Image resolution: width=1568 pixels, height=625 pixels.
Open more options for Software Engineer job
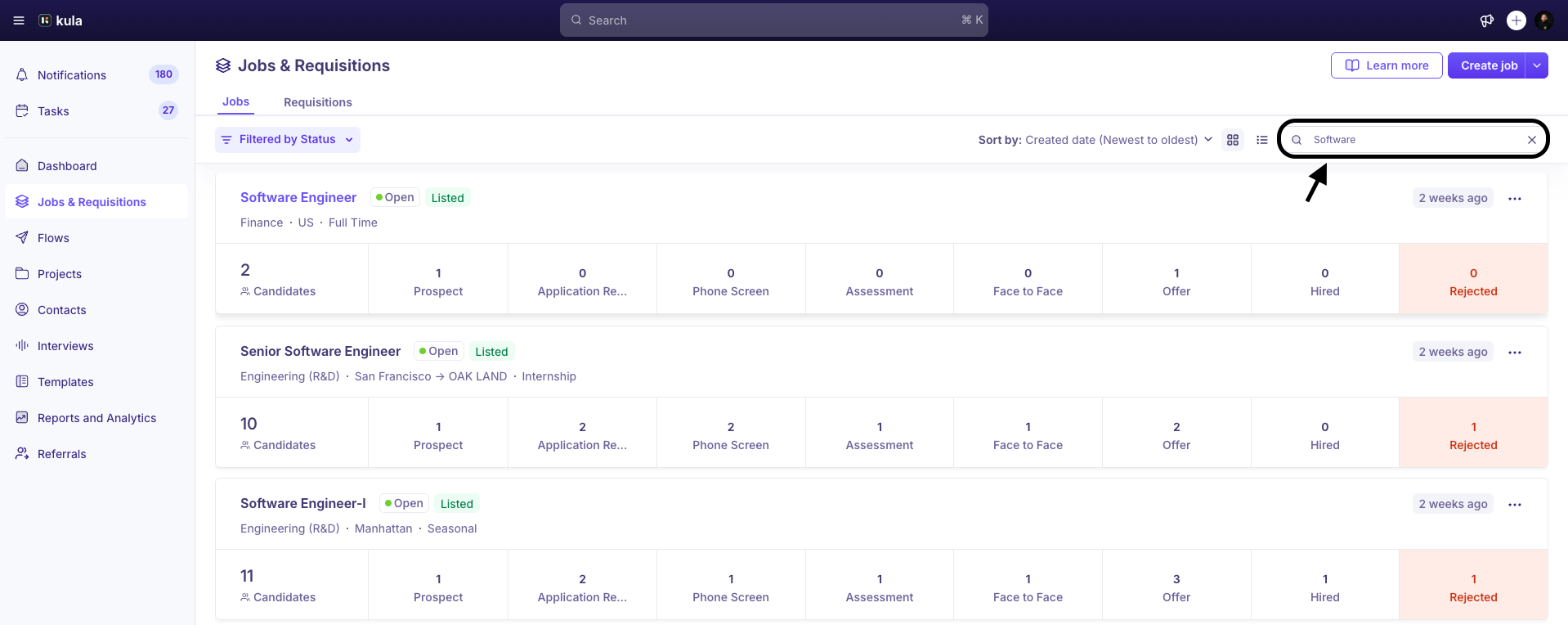(x=1515, y=199)
